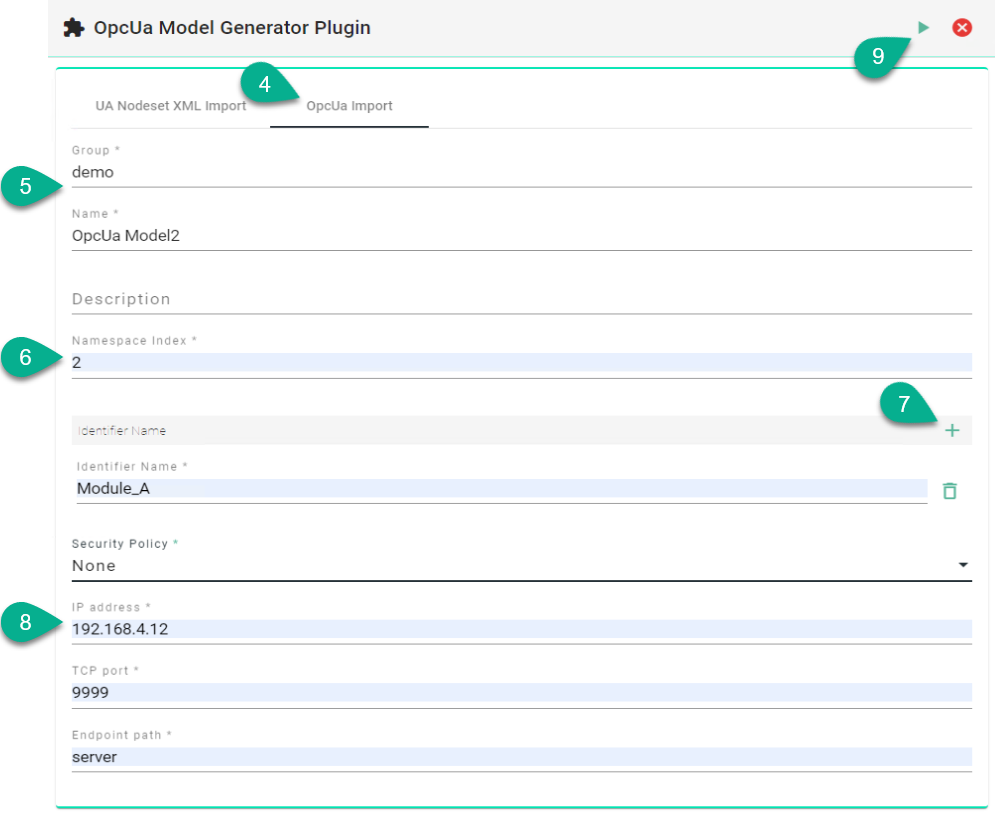This screenshot has width=995, height=815.
Task: Add a new identifier name with the plus icon
Action: coord(952,430)
